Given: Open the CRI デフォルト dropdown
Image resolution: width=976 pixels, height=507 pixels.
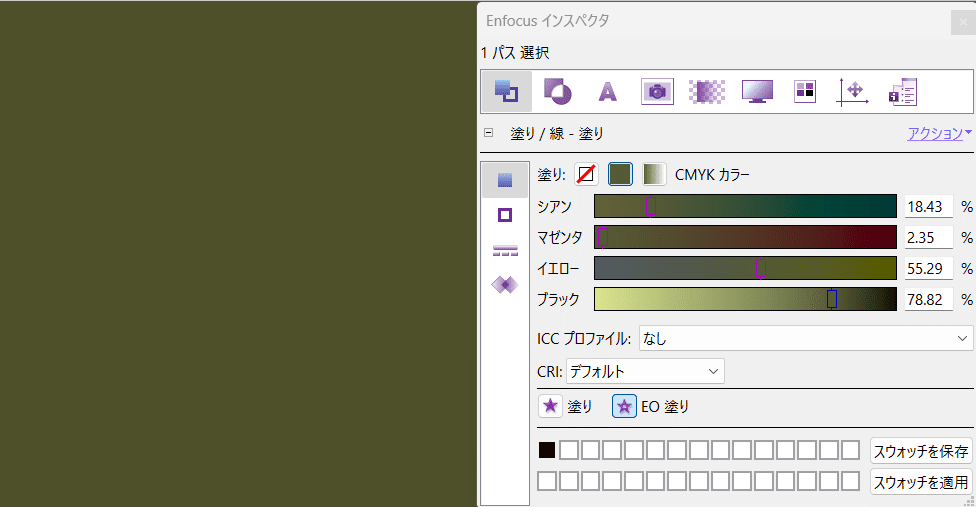Looking at the screenshot, I should pyautogui.click(x=645, y=371).
